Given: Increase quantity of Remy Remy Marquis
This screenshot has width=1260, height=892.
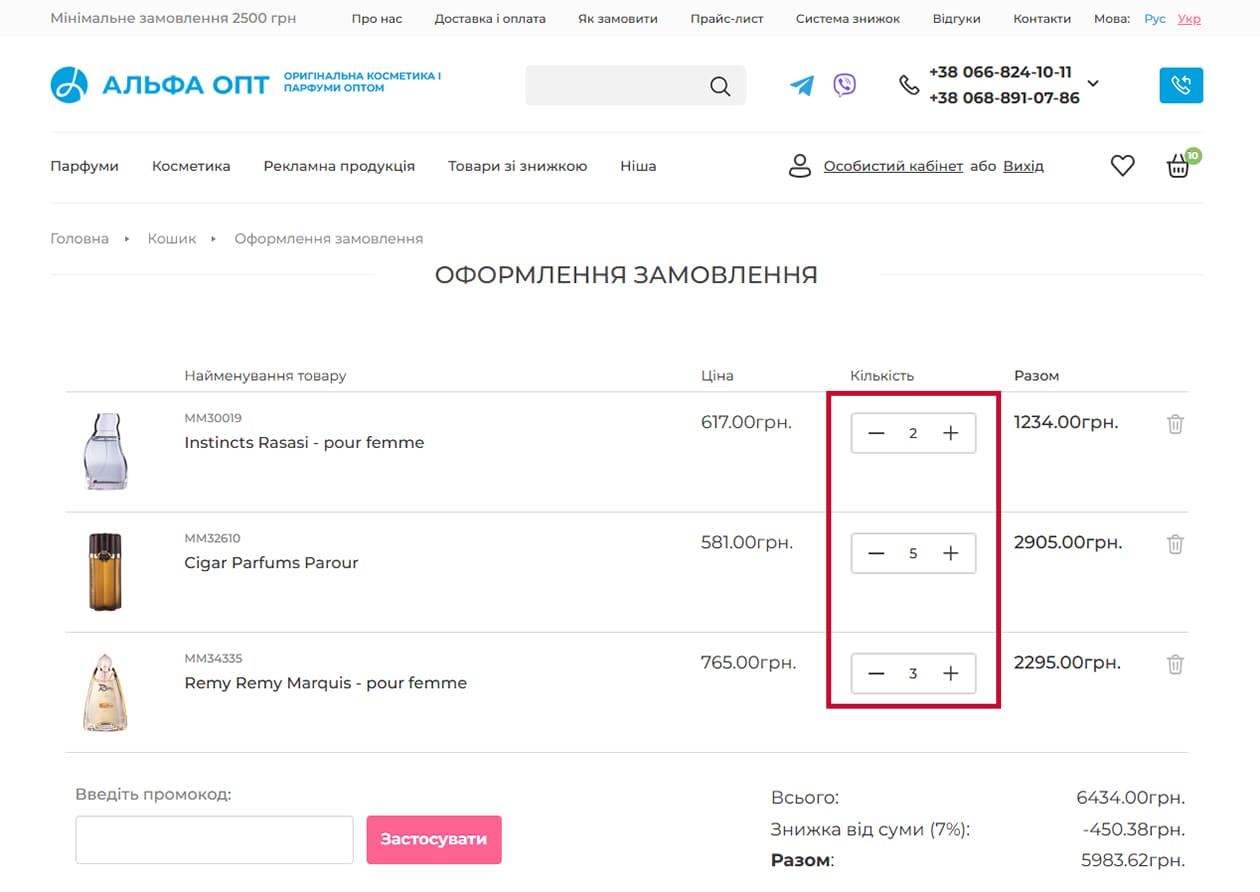Looking at the screenshot, I should 951,673.
